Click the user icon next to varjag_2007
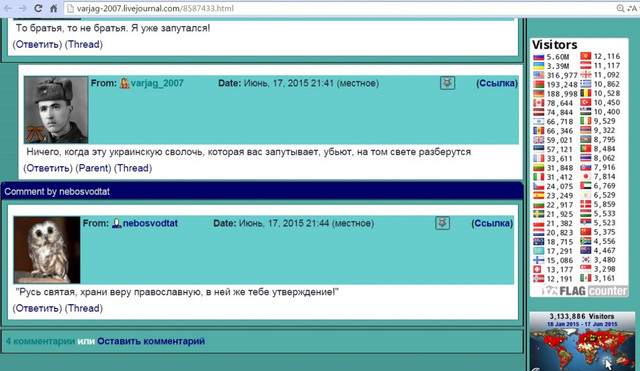640x371 pixels. point(124,83)
